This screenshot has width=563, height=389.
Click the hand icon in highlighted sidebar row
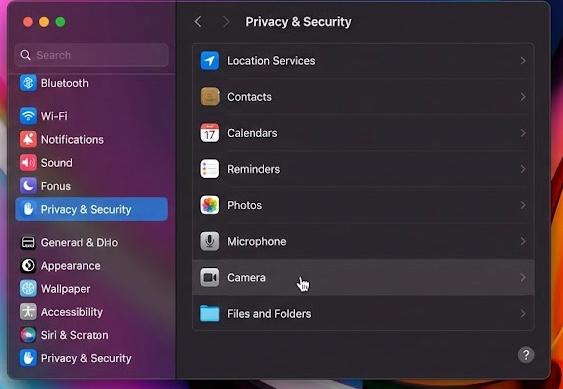[x=28, y=209]
